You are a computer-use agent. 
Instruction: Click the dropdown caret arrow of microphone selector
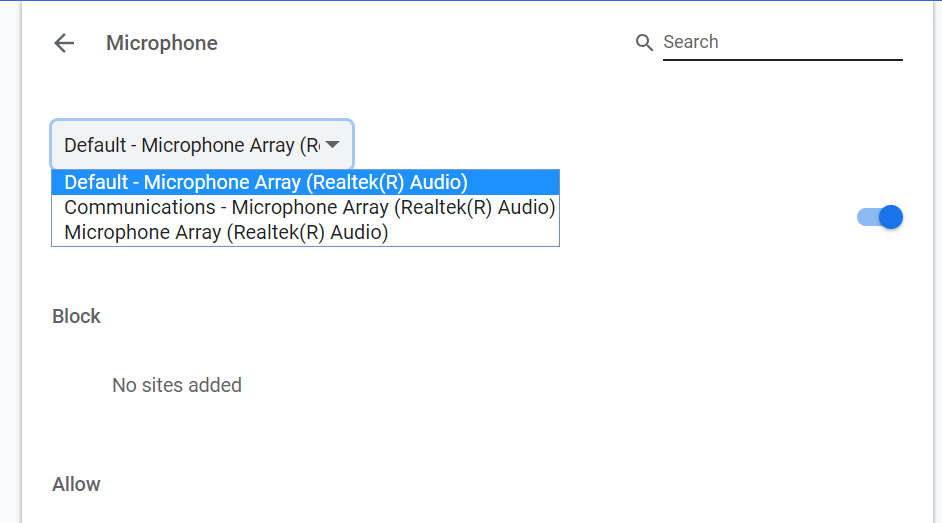coord(333,145)
